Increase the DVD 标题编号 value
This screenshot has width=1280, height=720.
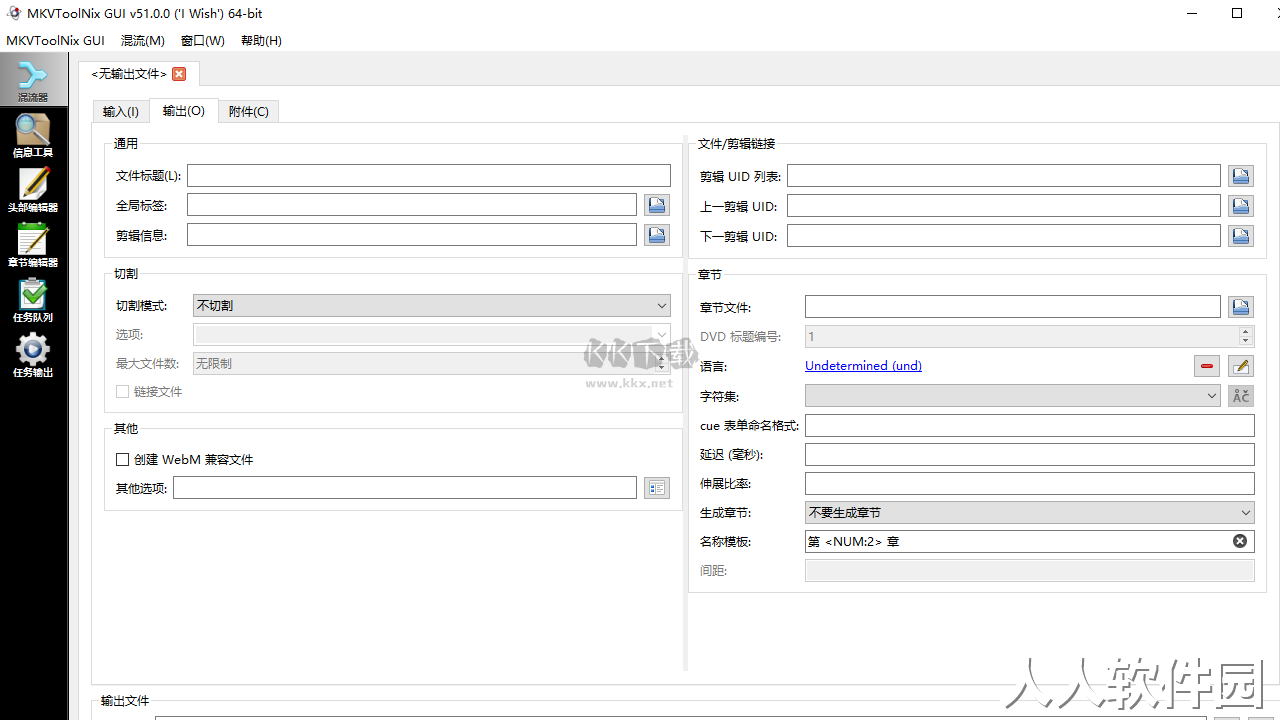pos(1246,331)
